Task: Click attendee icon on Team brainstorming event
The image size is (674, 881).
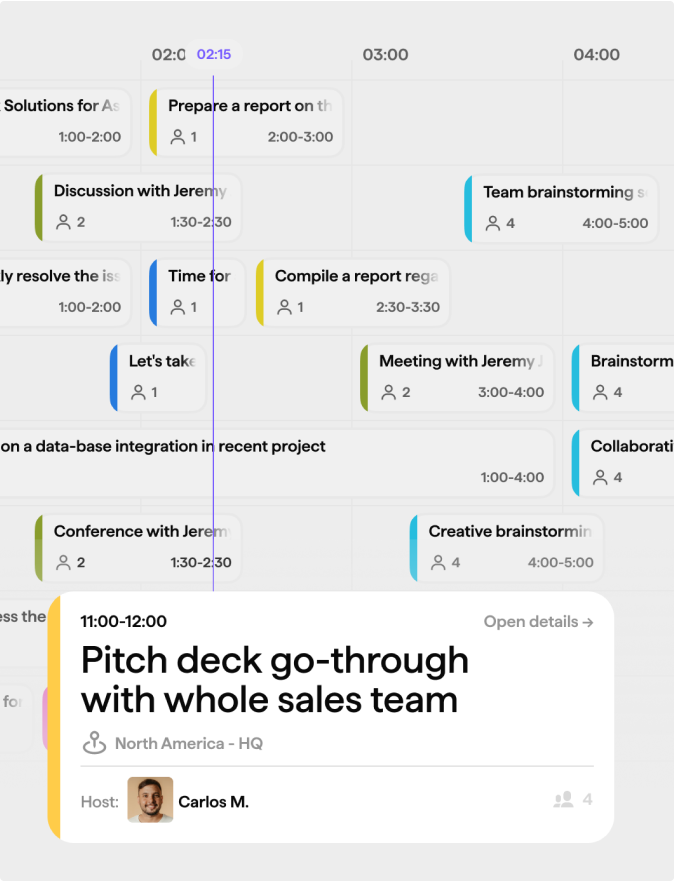Action: [493, 223]
